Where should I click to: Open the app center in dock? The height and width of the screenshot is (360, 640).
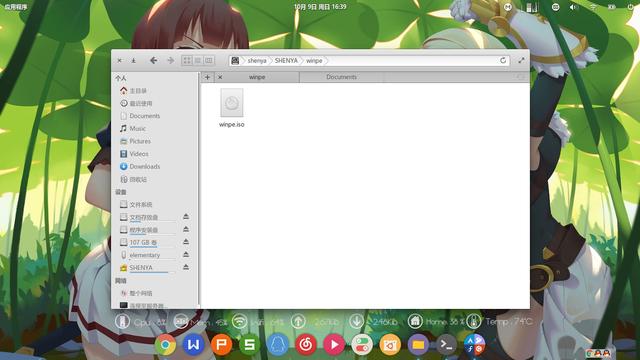click(x=475, y=345)
